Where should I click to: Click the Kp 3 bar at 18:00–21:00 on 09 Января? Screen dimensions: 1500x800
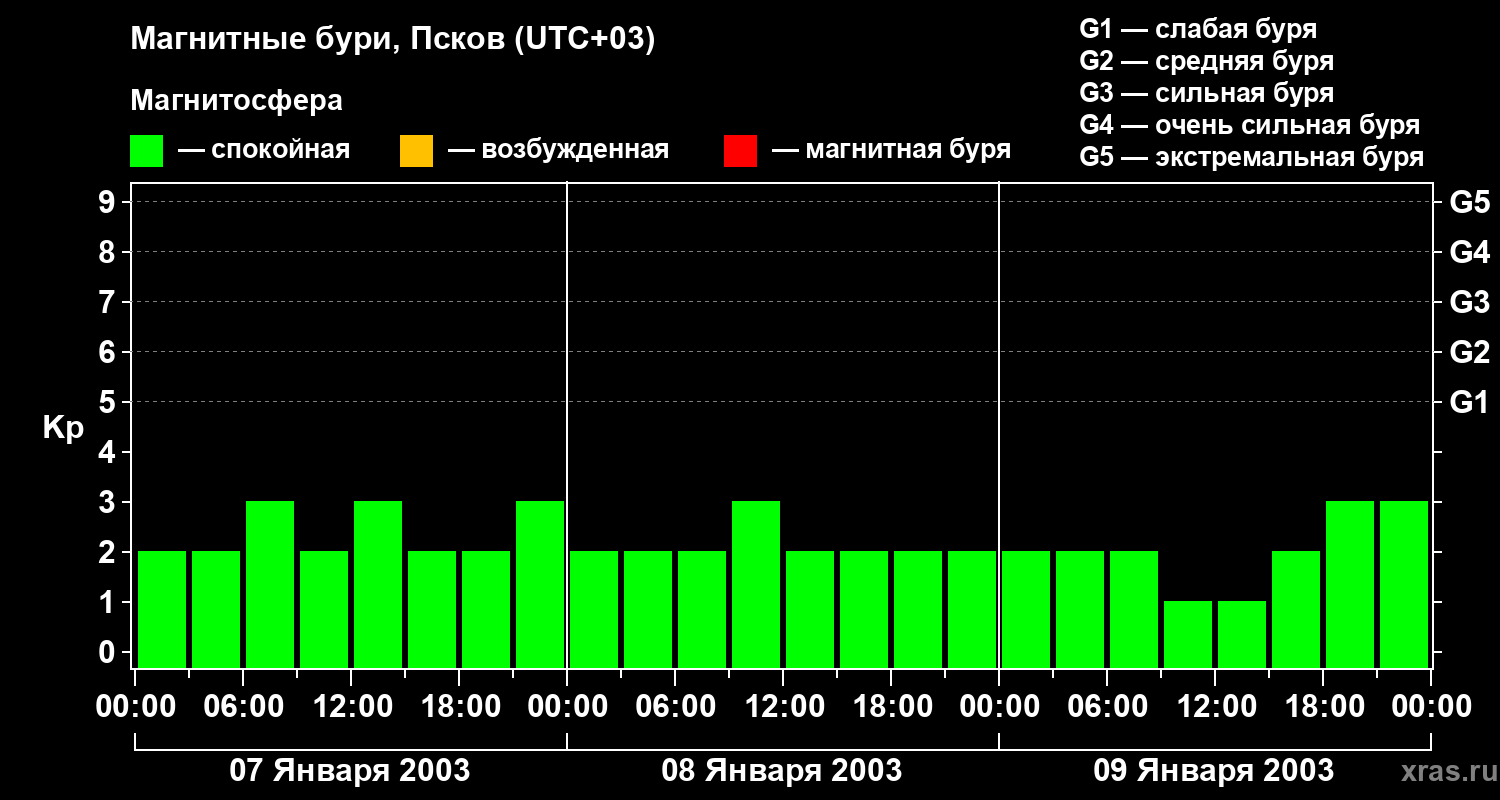tap(1350, 584)
